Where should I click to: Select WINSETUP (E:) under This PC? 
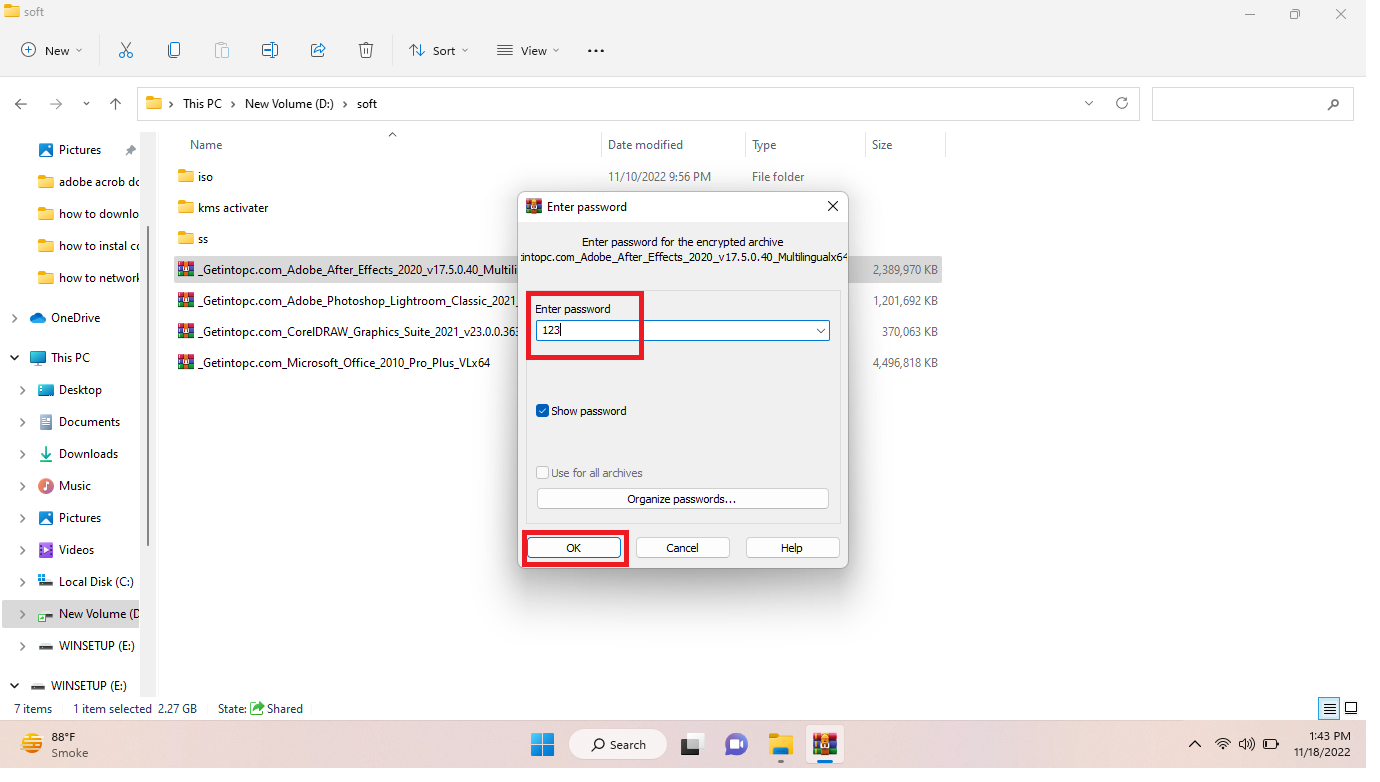(x=96, y=646)
